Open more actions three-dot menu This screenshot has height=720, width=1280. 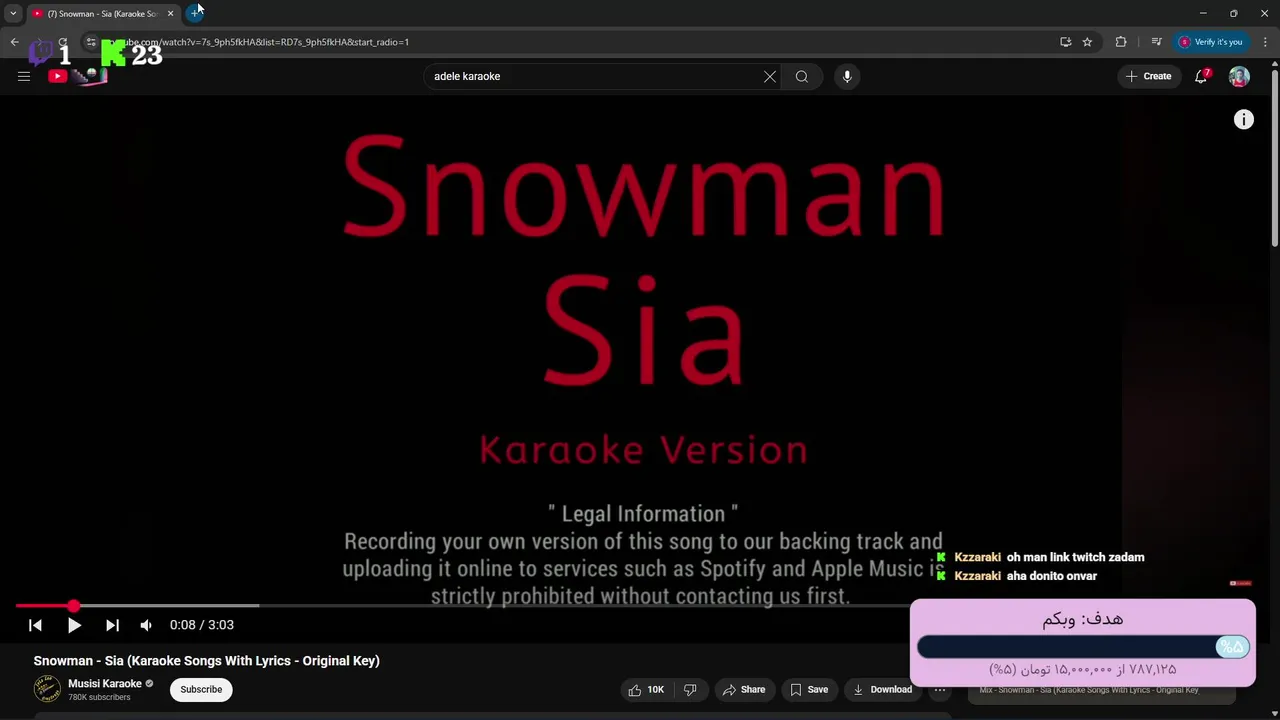940,689
